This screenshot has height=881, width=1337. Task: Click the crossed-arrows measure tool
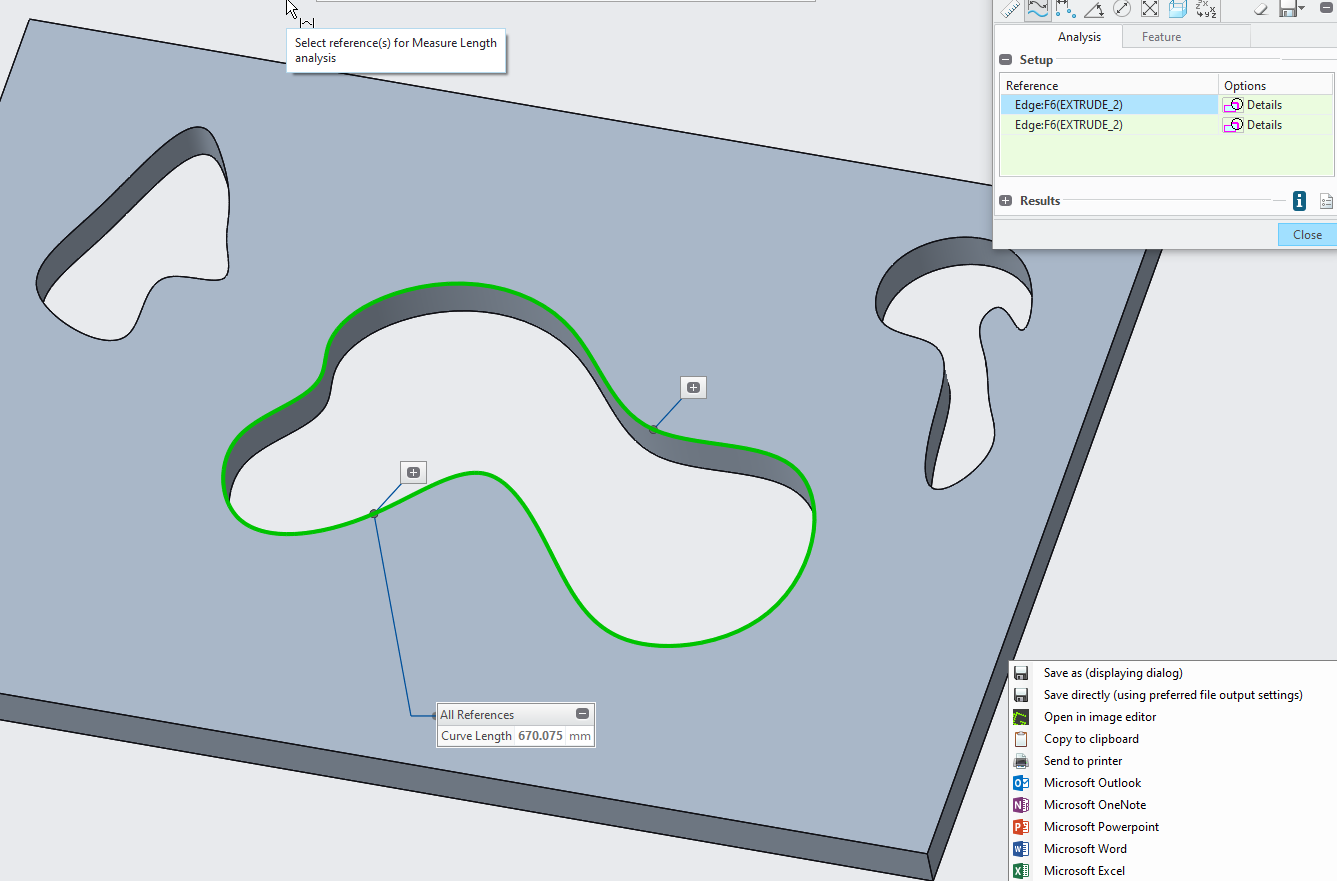pos(1148,10)
